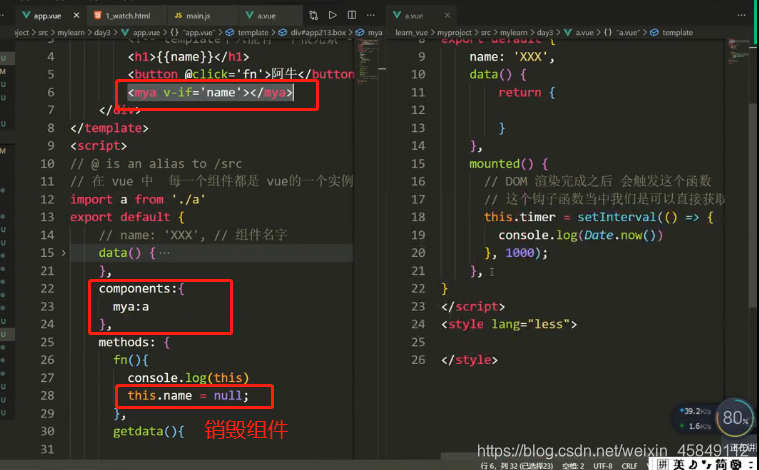The width and height of the screenshot is (759, 470).
Task: Click the right editor minimap
Action: [738, 52]
